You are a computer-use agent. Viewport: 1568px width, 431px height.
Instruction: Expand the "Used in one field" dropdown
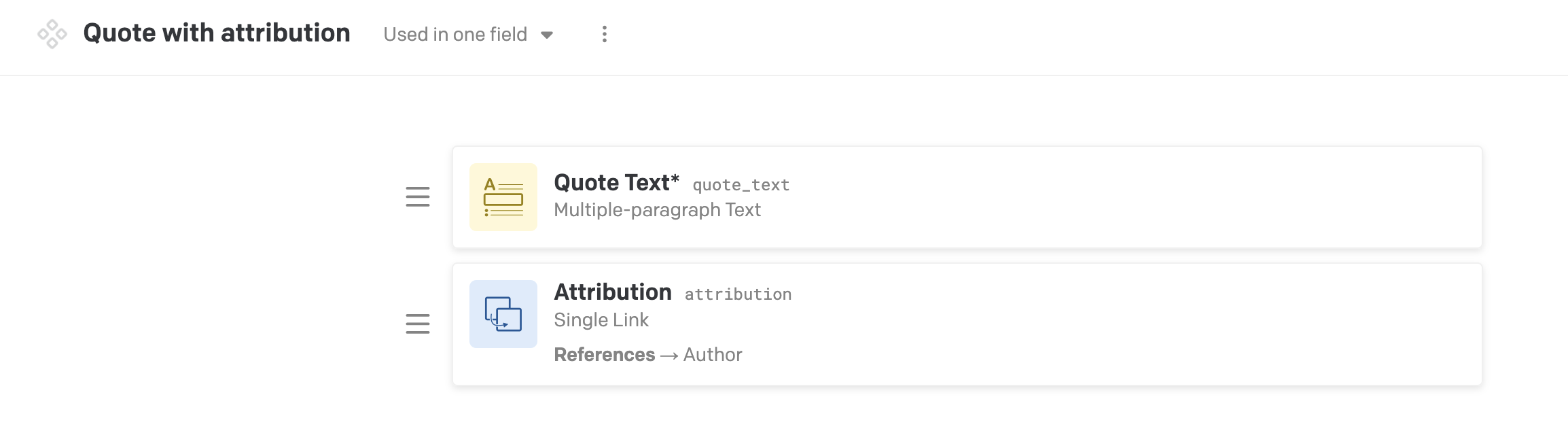(x=455, y=35)
